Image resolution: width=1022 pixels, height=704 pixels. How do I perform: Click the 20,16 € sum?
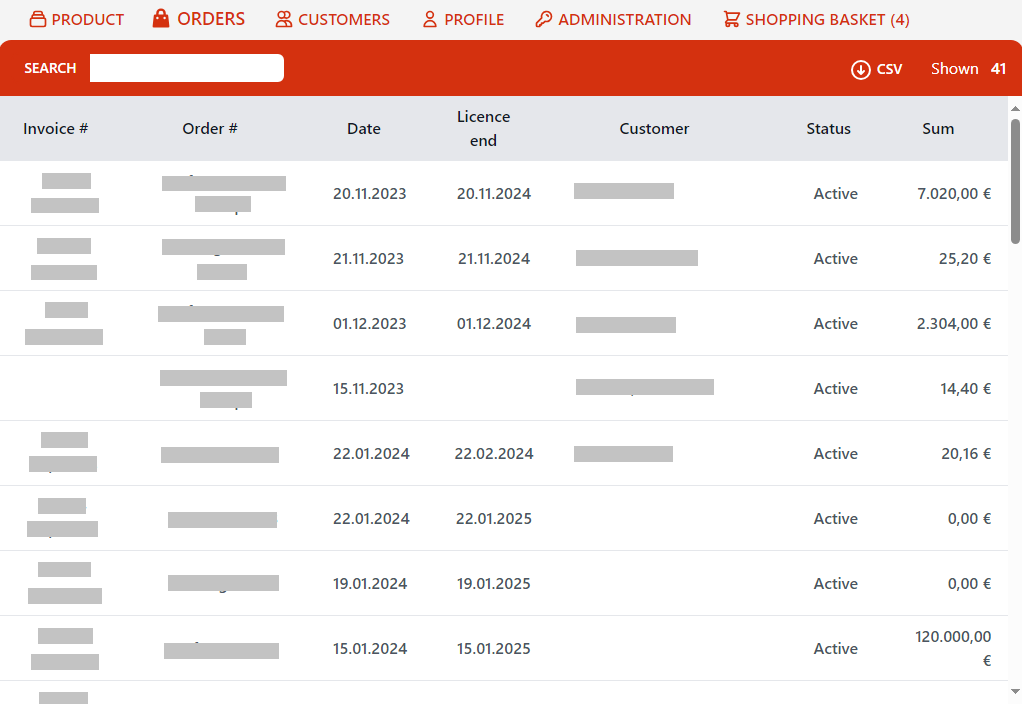pyautogui.click(x=966, y=454)
